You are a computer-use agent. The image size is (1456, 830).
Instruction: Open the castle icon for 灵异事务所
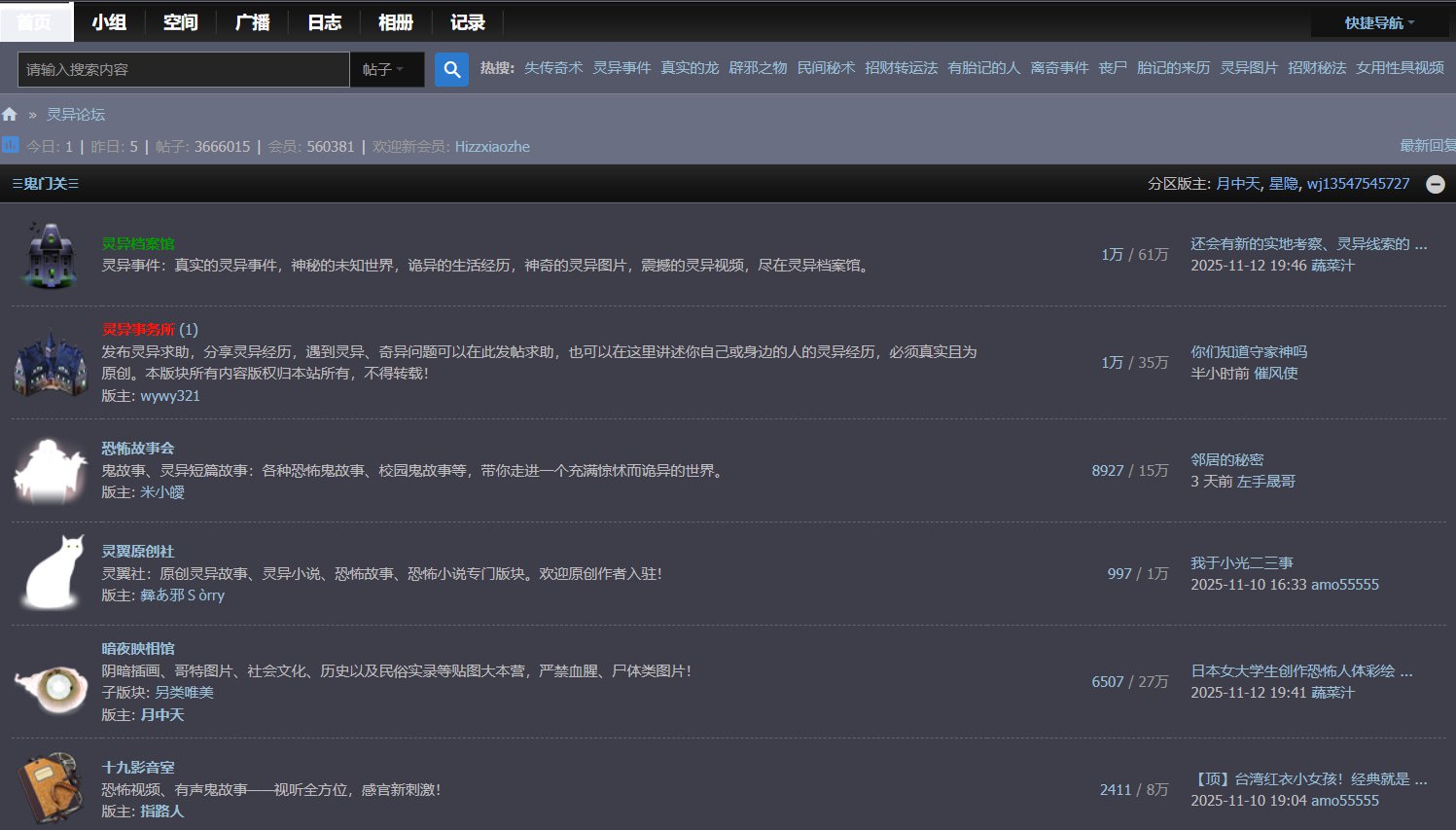[x=49, y=363]
